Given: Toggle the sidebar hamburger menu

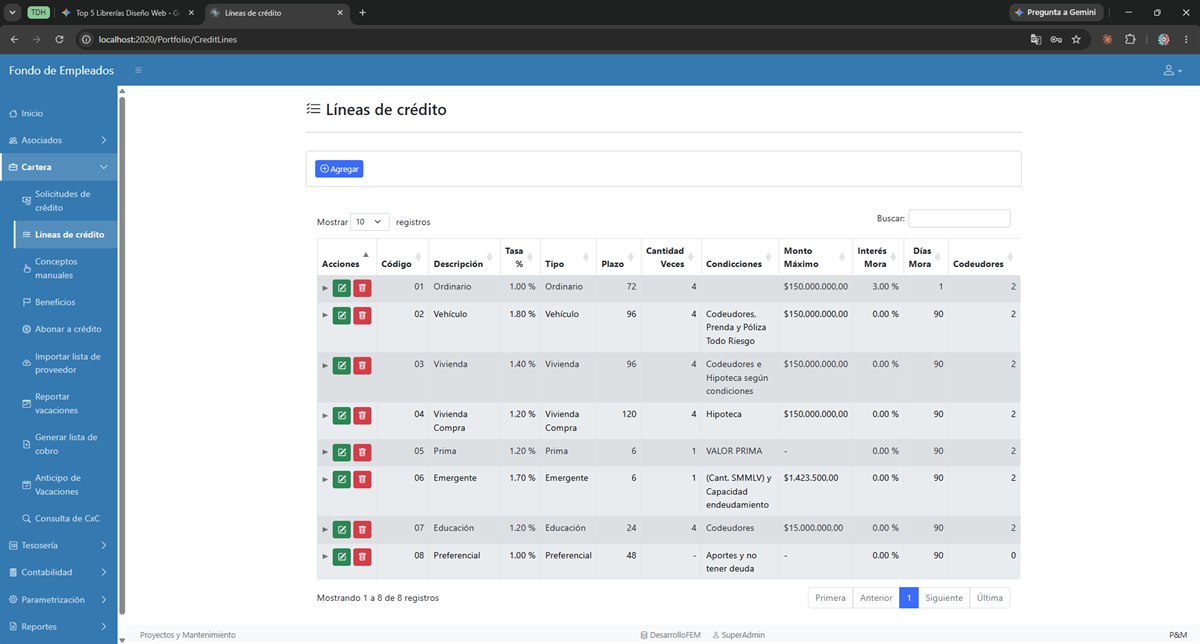Looking at the screenshot, I should [x=138, y=70].
